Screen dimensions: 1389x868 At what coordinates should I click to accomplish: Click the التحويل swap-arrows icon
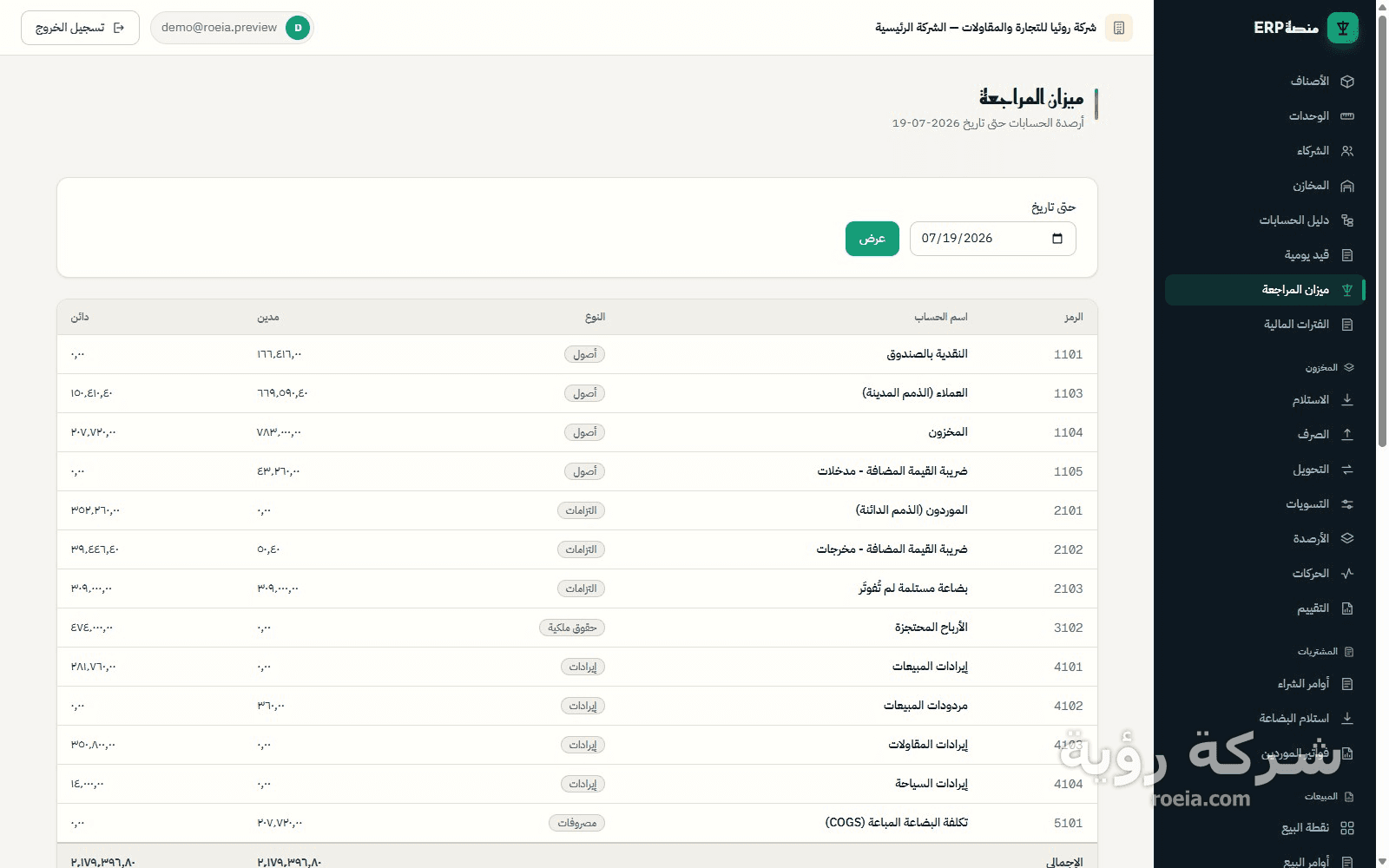click(x=1347, y=470)
